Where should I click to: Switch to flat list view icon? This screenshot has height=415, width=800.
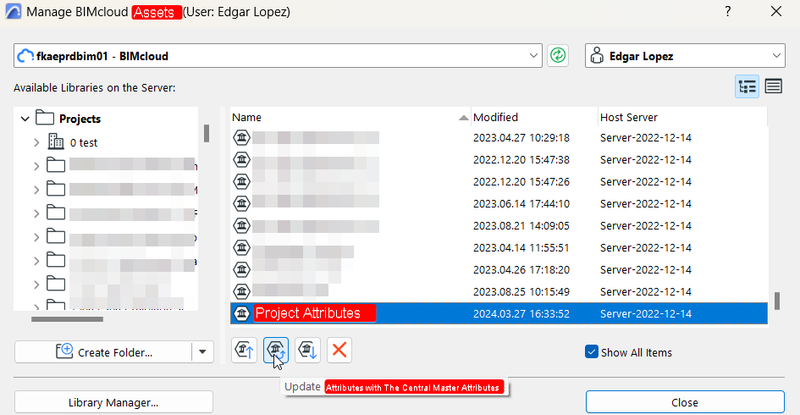coord(773,87)
